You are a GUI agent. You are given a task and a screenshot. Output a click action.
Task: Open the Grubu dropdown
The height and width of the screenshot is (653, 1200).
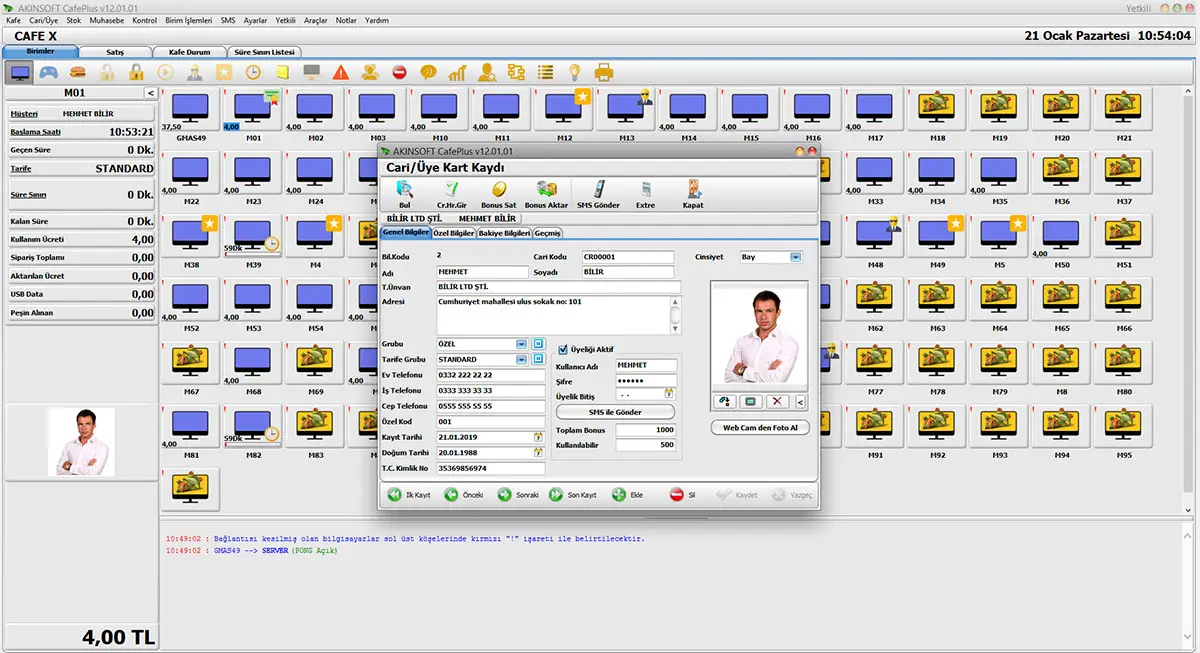pyautogui.click(x=521, y=344)
